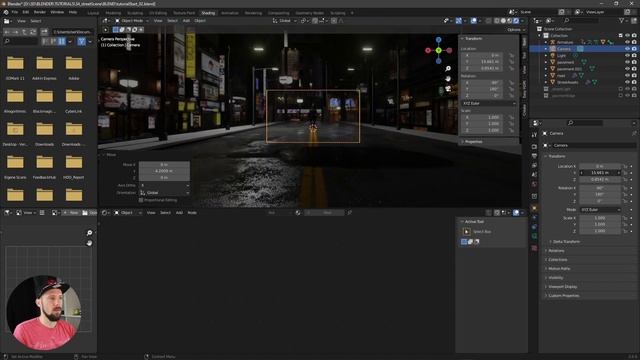
Task: Click the Add menu in the viewport header
Action: tap(186, 20)
